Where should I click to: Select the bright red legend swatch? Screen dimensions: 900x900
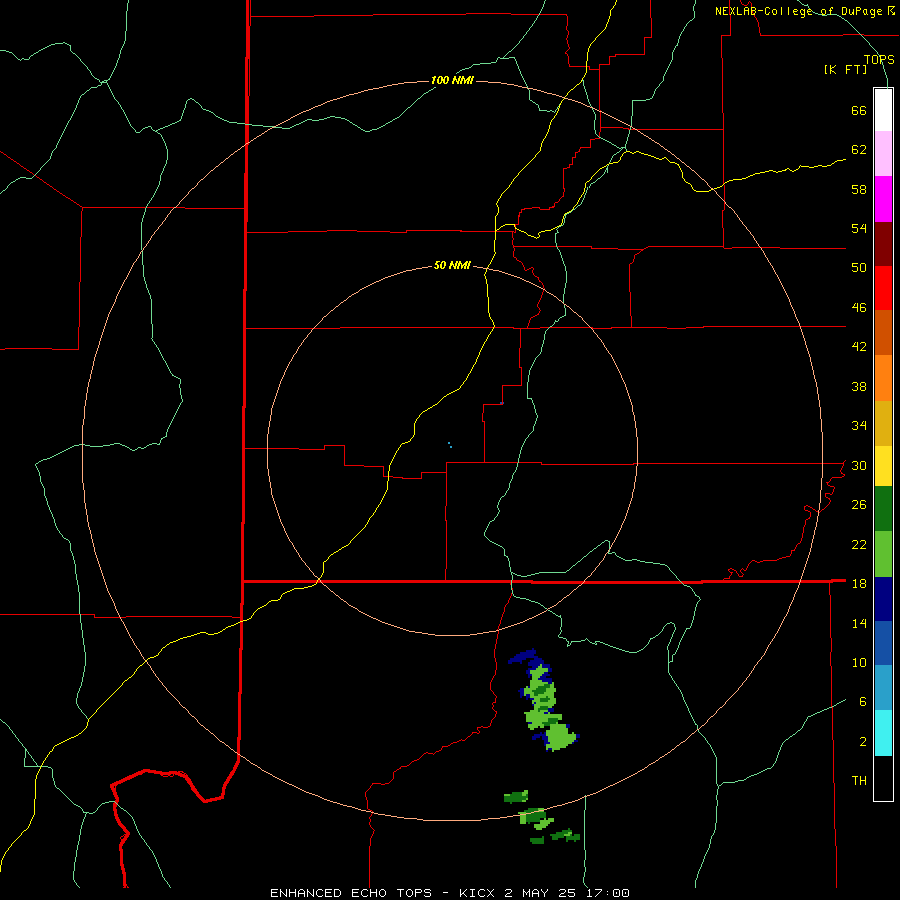[x=883, y=288]
